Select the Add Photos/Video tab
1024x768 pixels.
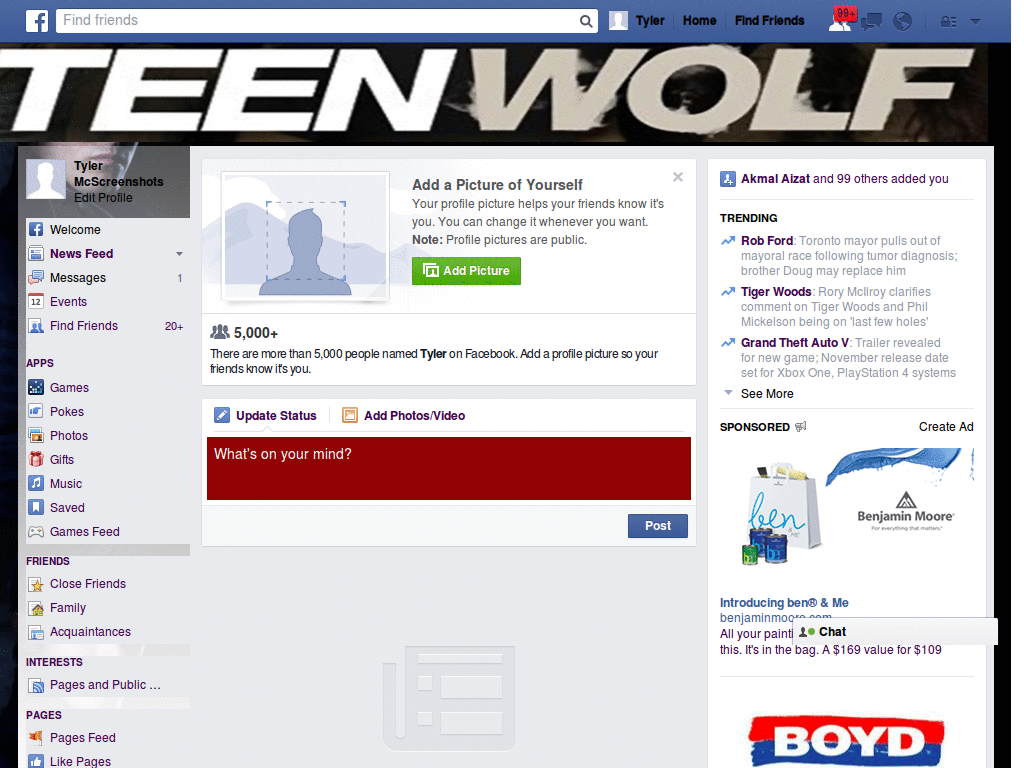(404, 415)
